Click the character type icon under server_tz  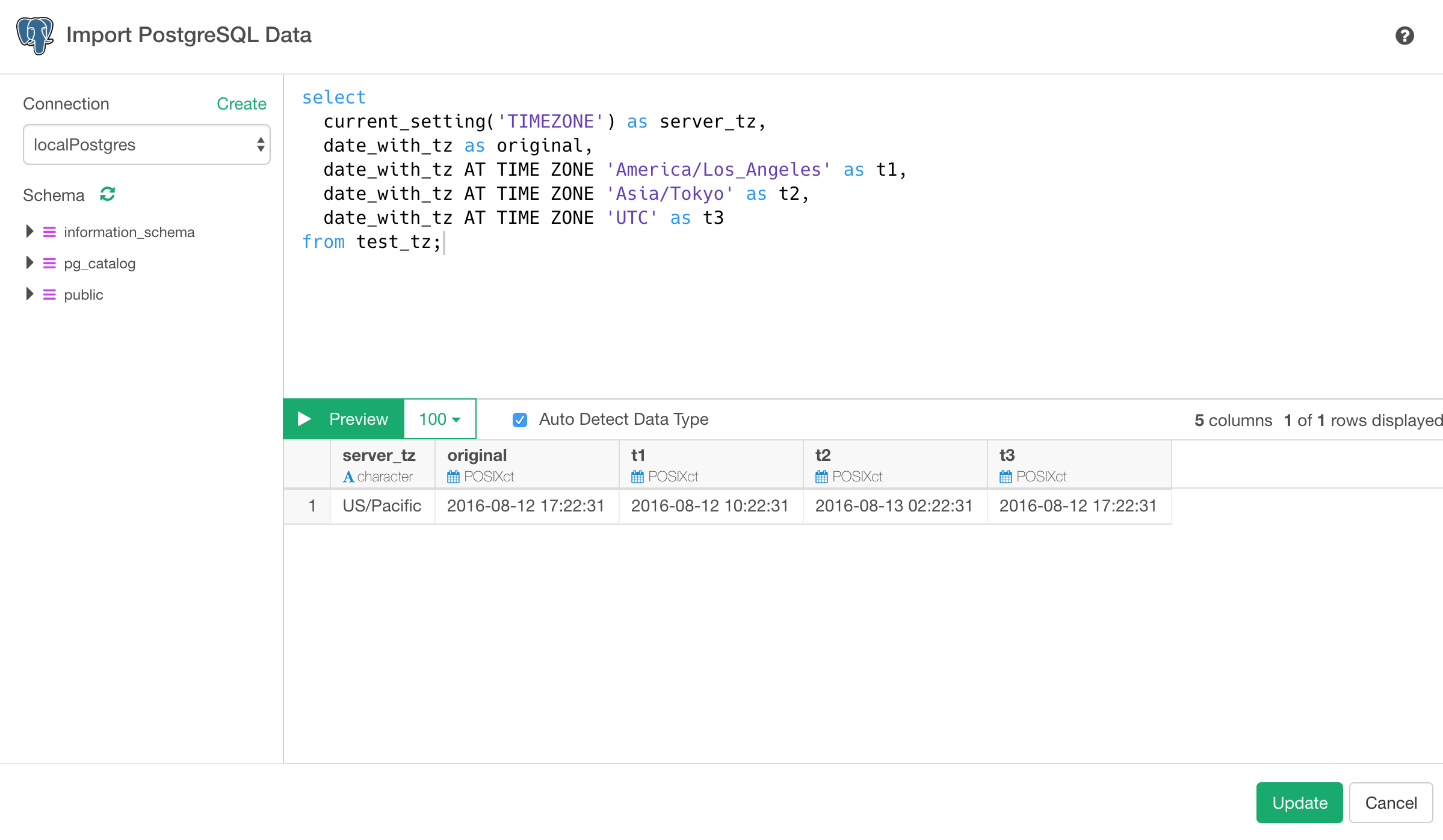pos(349,476)
